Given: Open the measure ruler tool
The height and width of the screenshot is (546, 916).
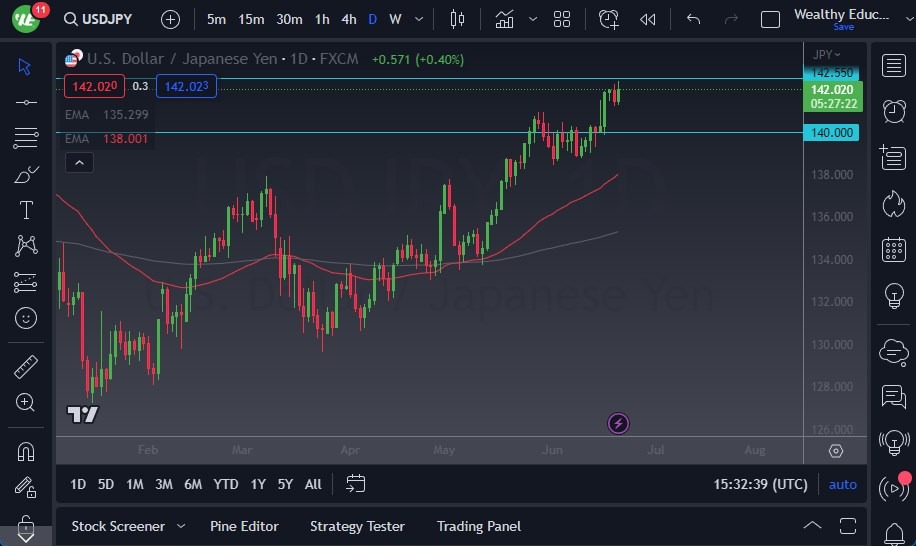Looking at the screenshot, I should [26, 367].
